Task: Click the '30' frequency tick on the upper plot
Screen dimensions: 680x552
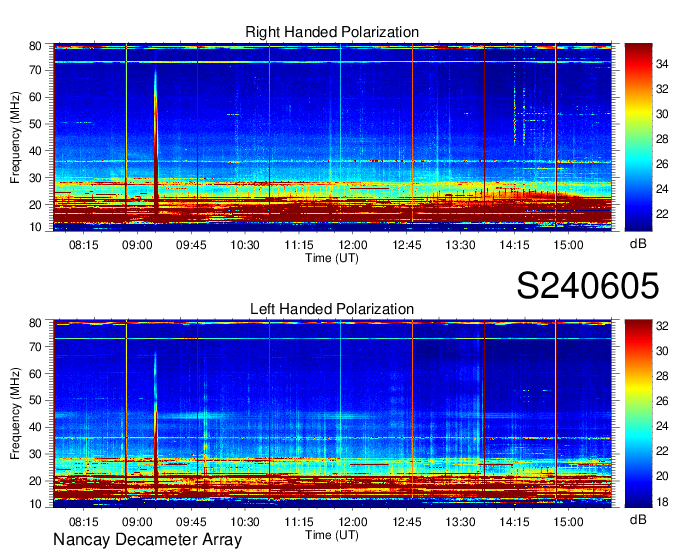Action: (x=35, y=178)
